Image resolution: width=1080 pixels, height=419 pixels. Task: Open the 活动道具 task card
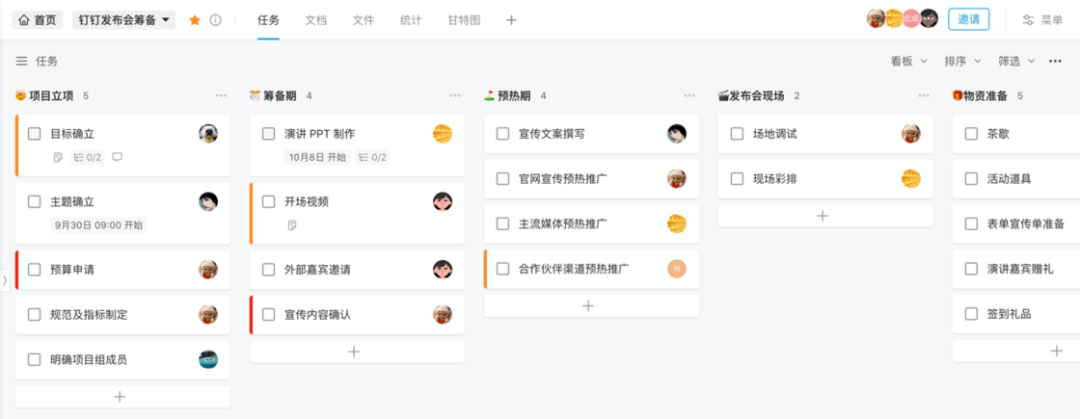coord(1016,179)
